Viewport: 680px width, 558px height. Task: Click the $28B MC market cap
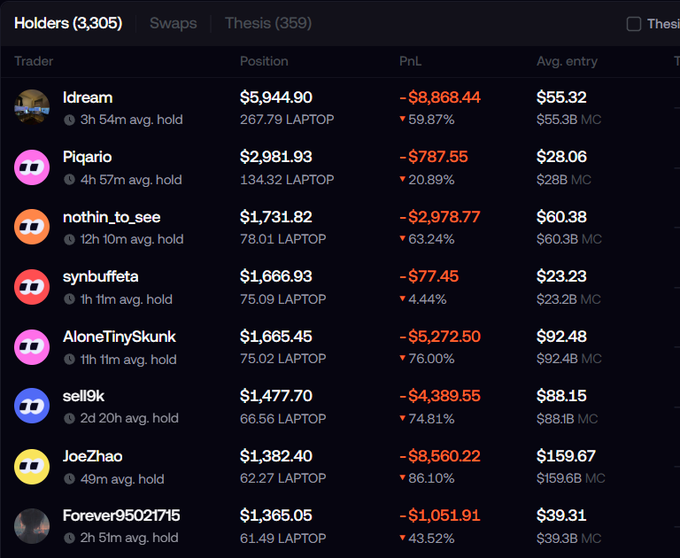(x=564, y=180)
